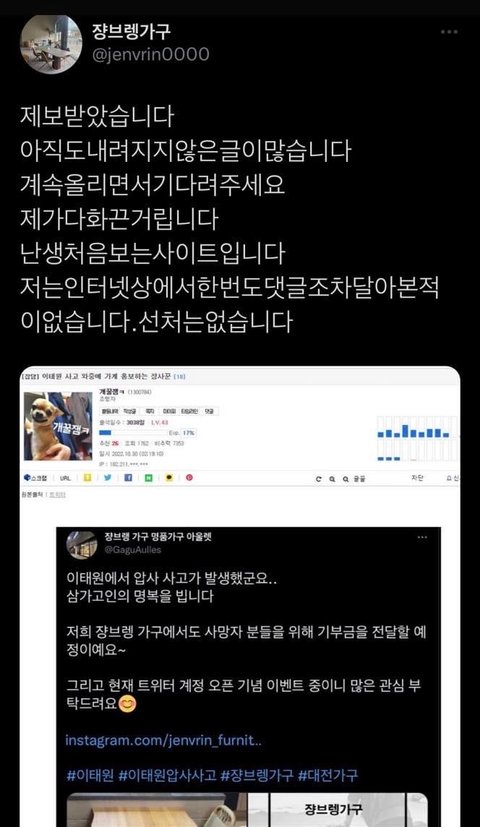Click the Facebook share icon
The image size is (480, 827).
click(128, 478)
